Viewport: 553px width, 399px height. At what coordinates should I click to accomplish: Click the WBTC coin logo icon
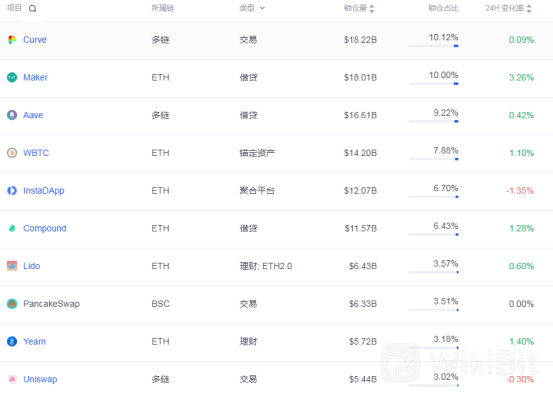pos(12,153)
